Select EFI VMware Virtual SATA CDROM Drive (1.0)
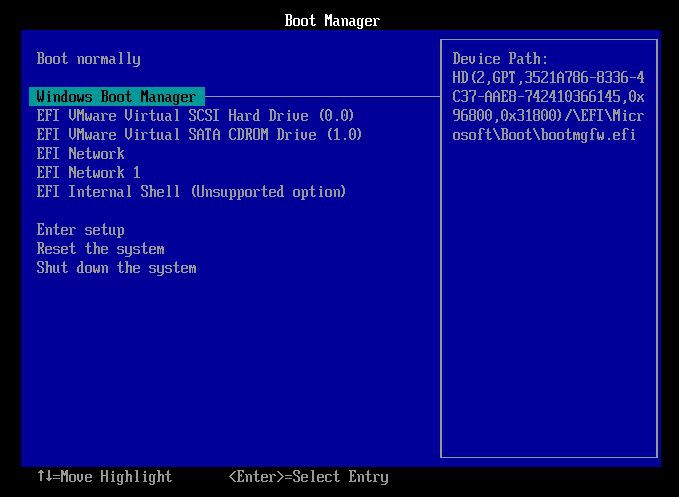 point(199,135)
